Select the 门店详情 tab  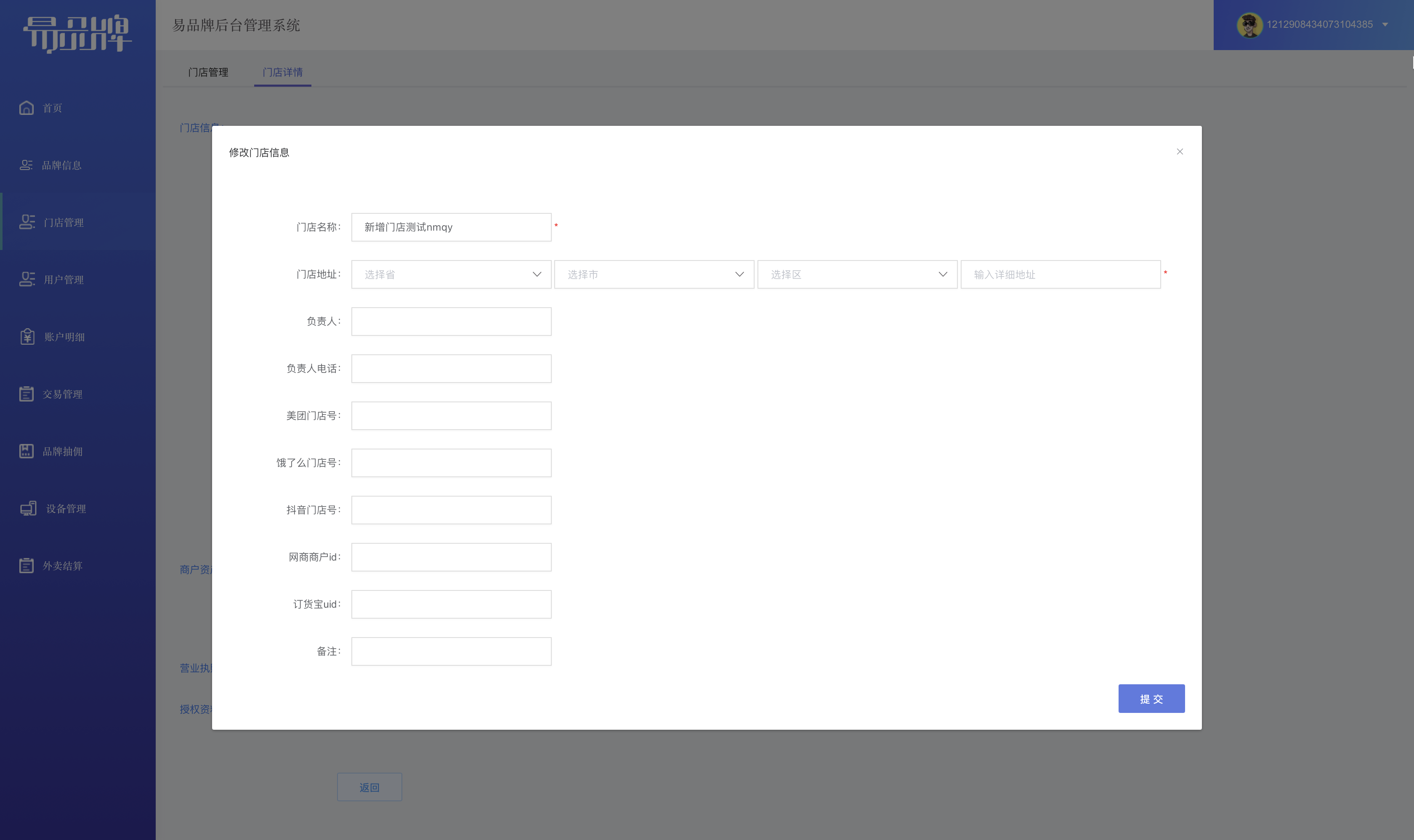(282, 72)
